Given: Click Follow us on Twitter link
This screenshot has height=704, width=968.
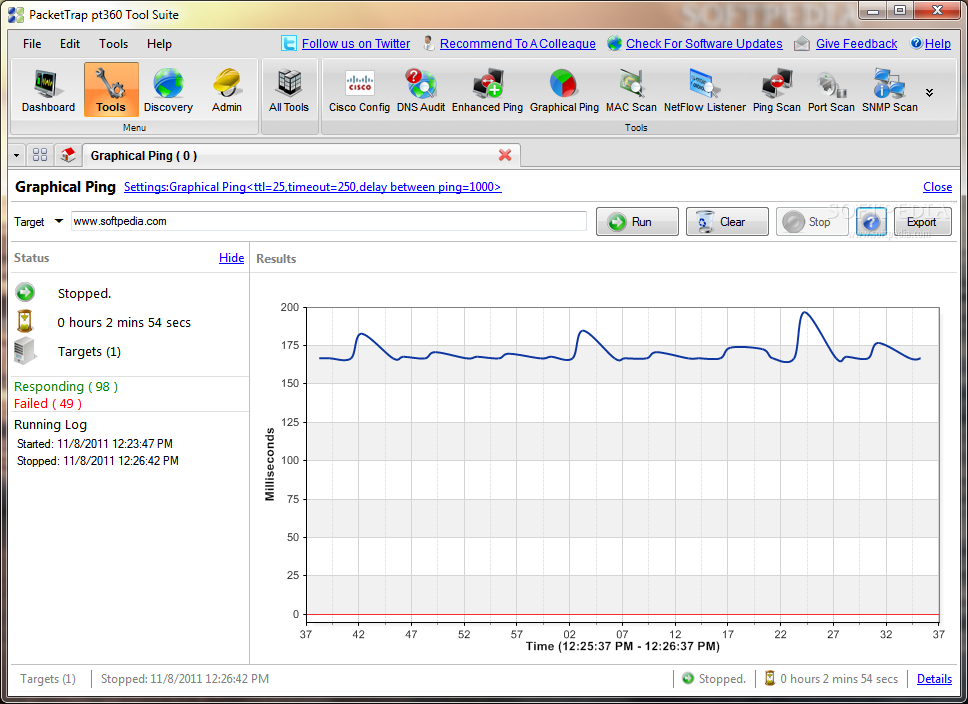Looking at the screenshot, I should 356,44.
